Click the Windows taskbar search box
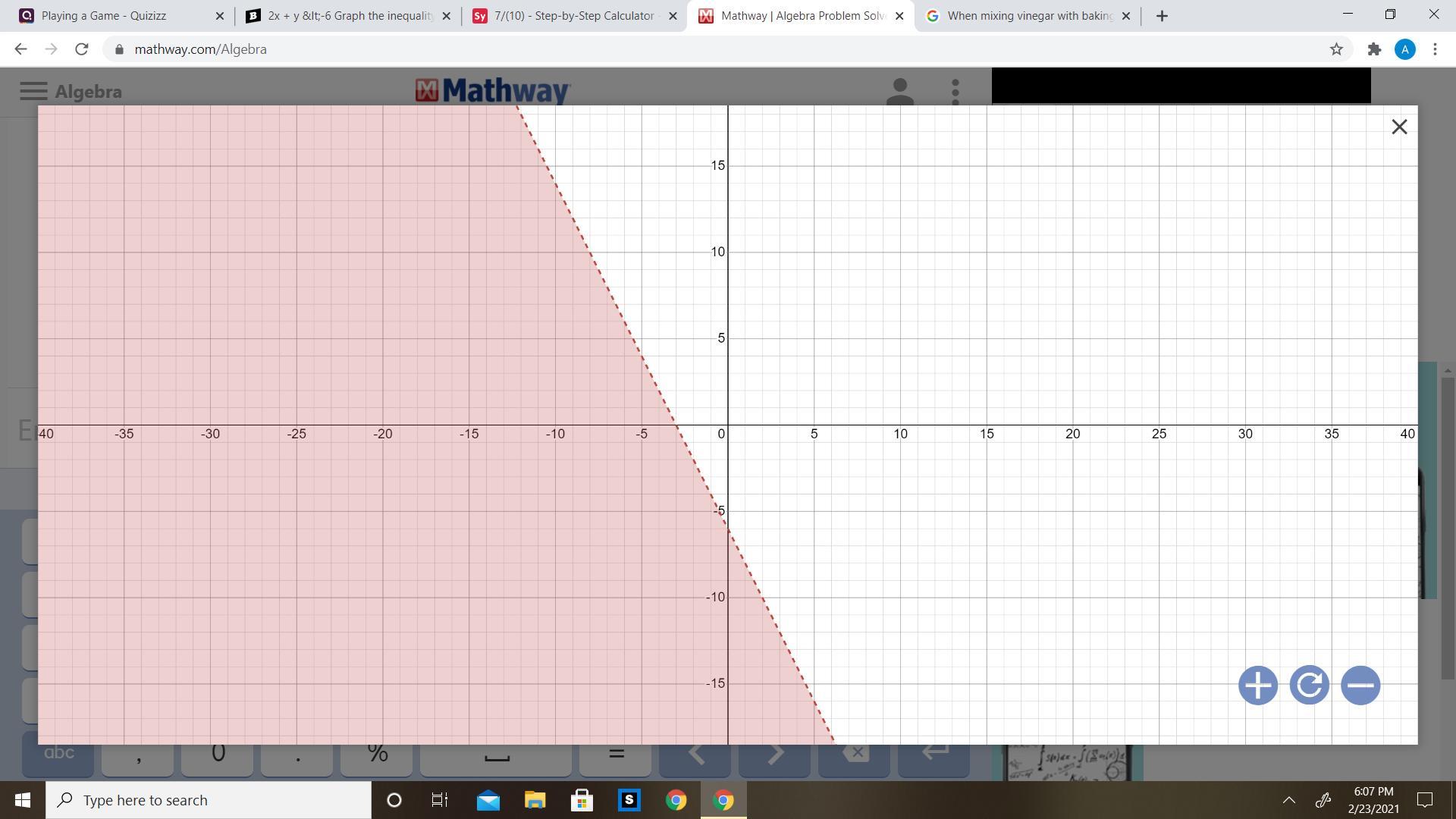 pos(209,800)
